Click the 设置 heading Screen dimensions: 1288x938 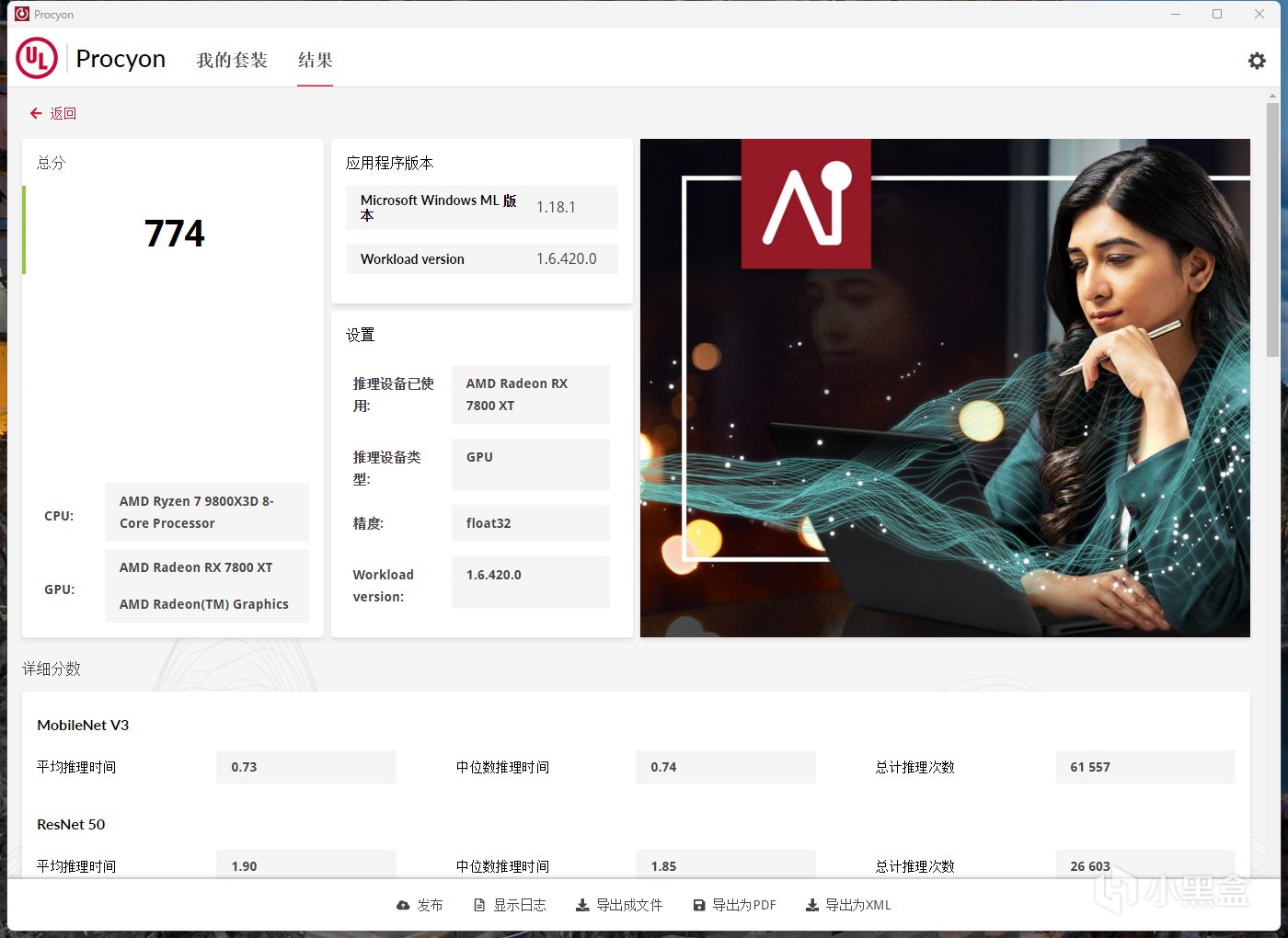point(361,335)
